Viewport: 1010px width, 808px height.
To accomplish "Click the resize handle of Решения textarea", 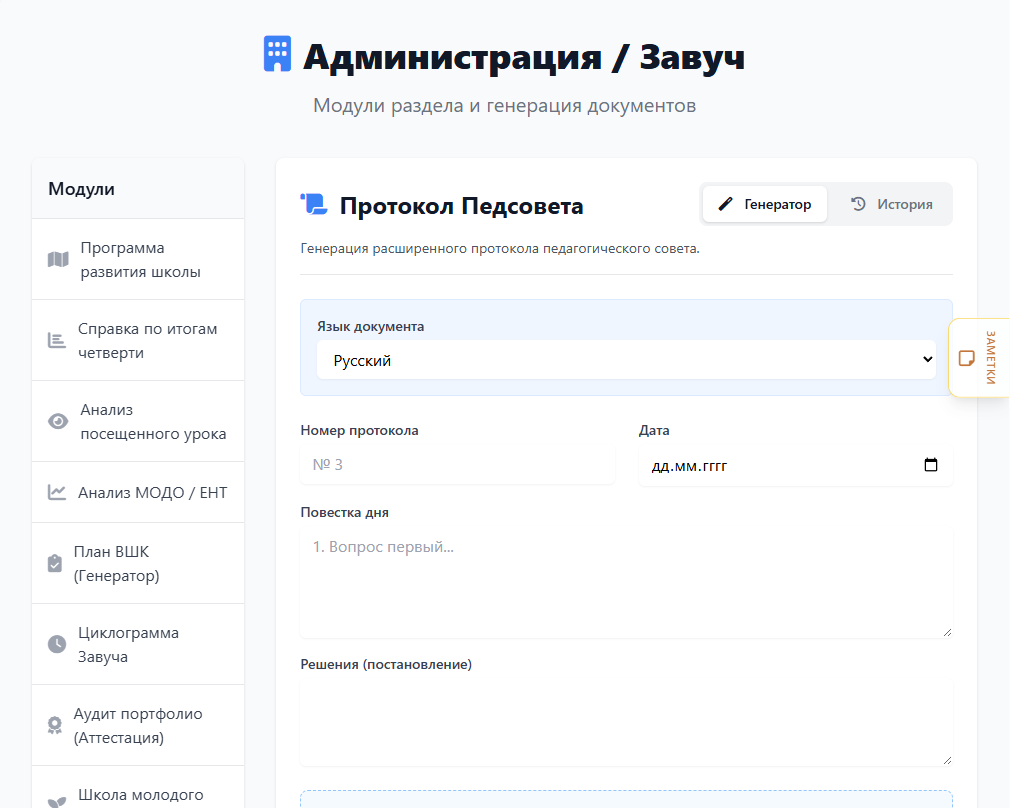I will tap(947, 760).
